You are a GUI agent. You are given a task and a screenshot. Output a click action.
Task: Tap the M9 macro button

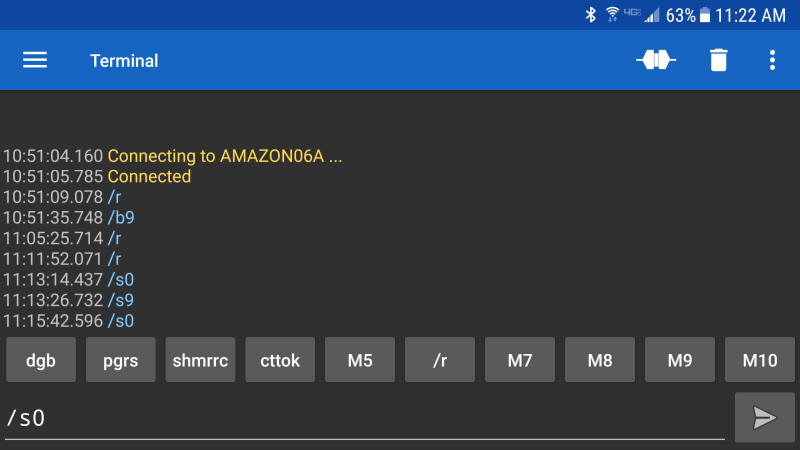point(680,360)
